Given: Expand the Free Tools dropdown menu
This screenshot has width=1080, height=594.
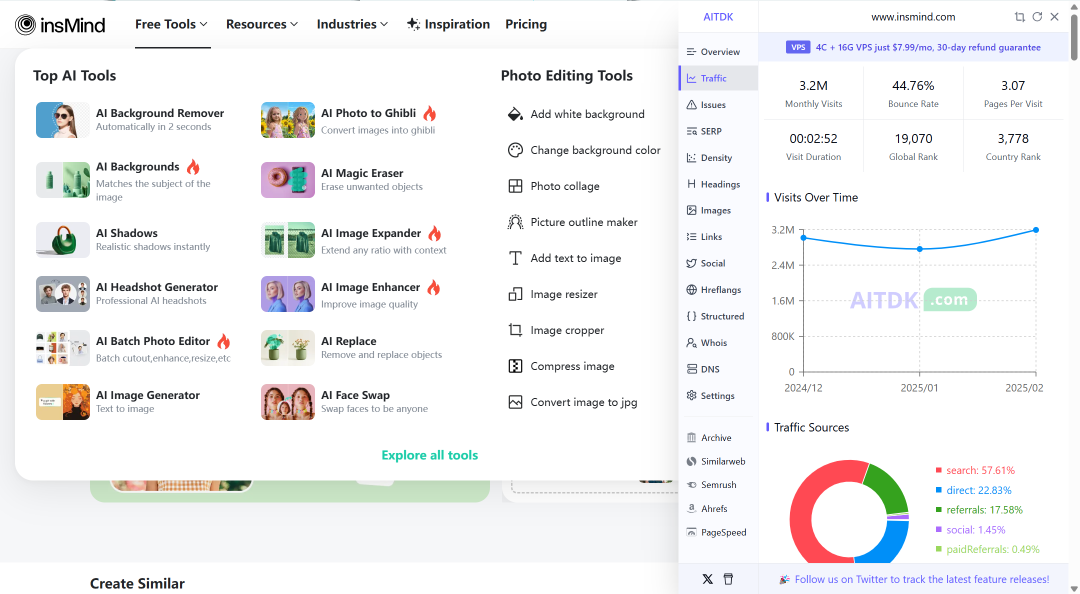Looking at the screenshot, I should (x=172, y=24).
